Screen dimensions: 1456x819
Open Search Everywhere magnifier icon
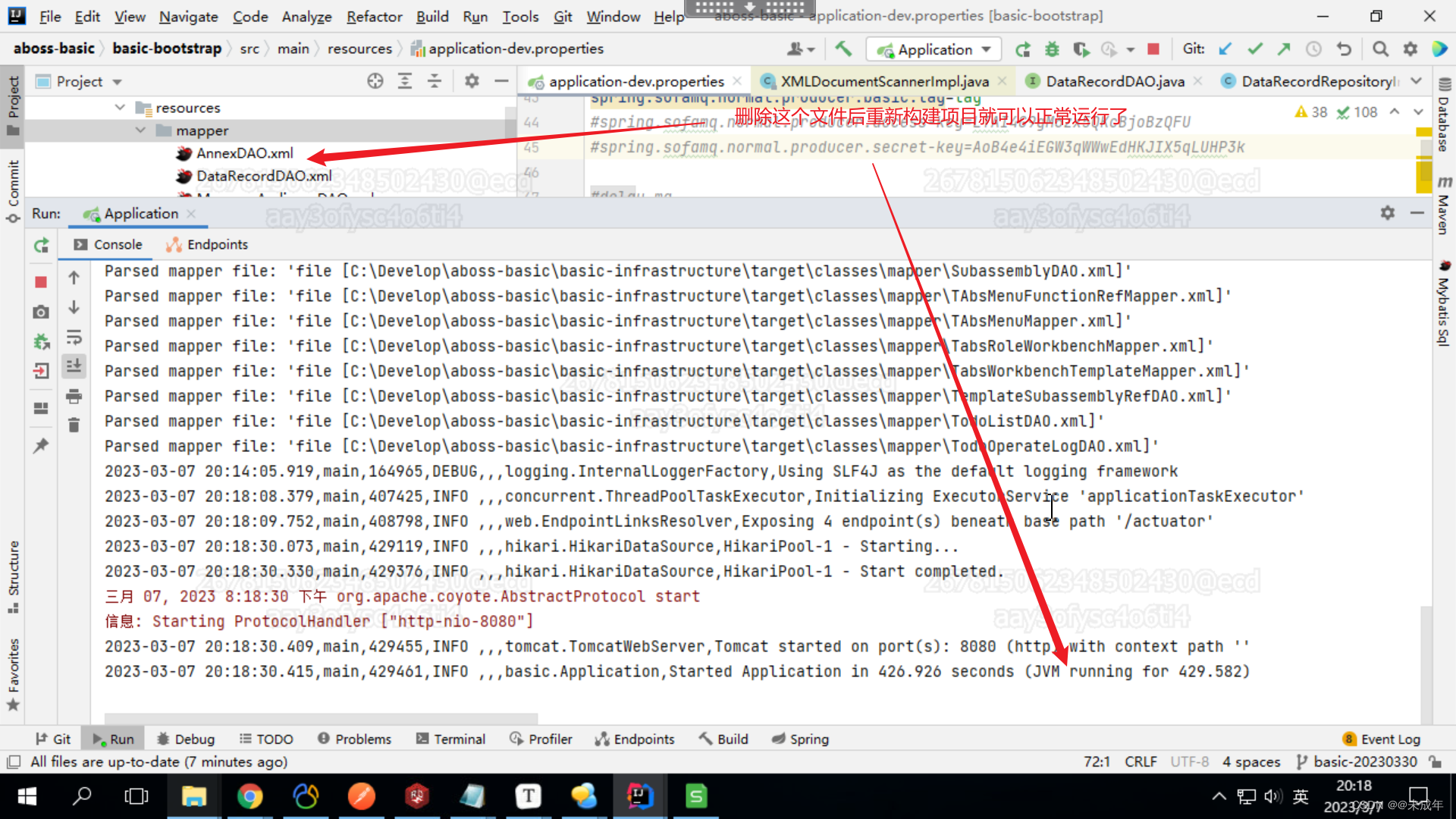(x=1380, y=49)
